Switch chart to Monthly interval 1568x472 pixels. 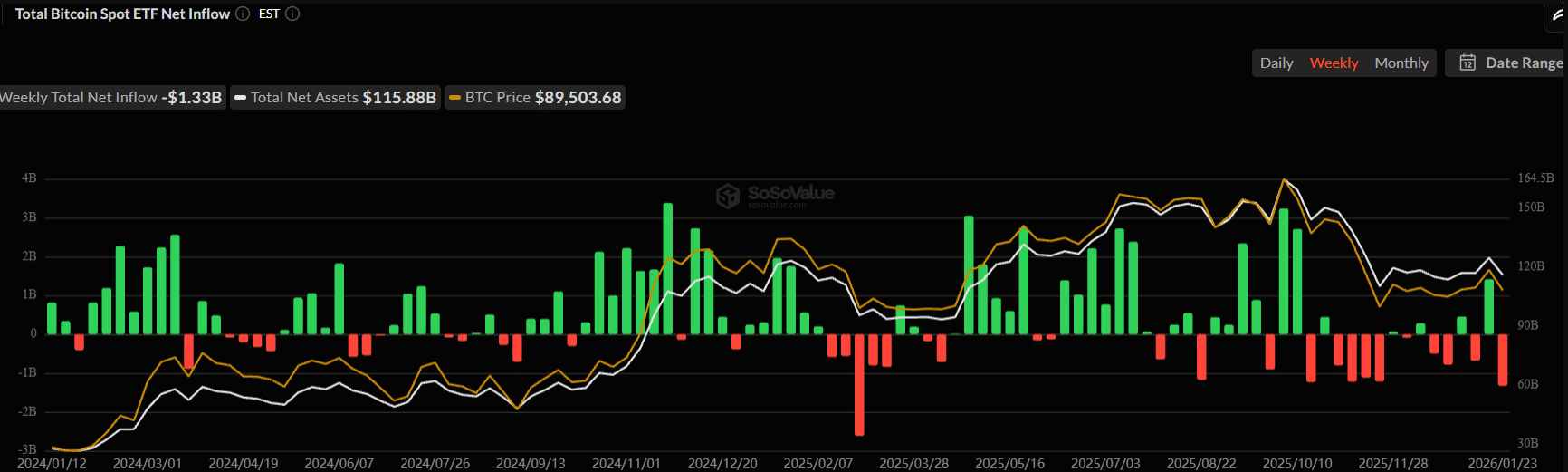coord(1401,63)
